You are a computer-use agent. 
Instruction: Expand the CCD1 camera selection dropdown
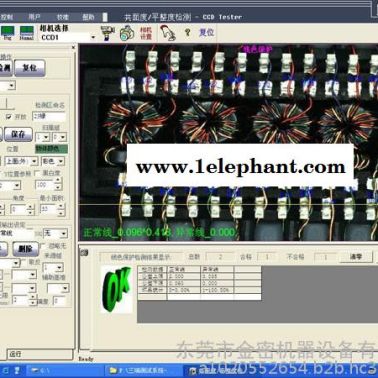[93, 37]
